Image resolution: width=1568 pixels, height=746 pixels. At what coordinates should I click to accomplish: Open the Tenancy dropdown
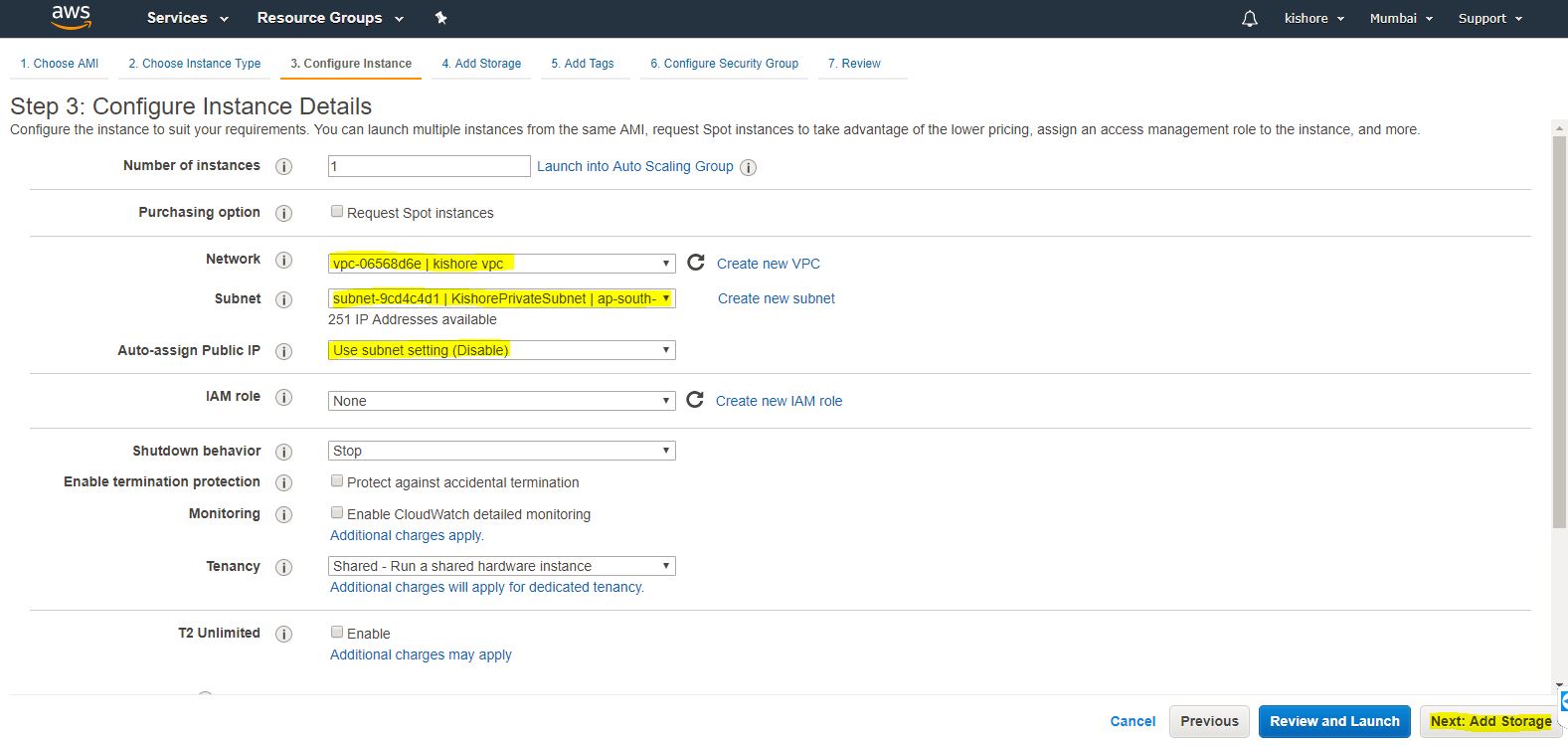(501, 566)
